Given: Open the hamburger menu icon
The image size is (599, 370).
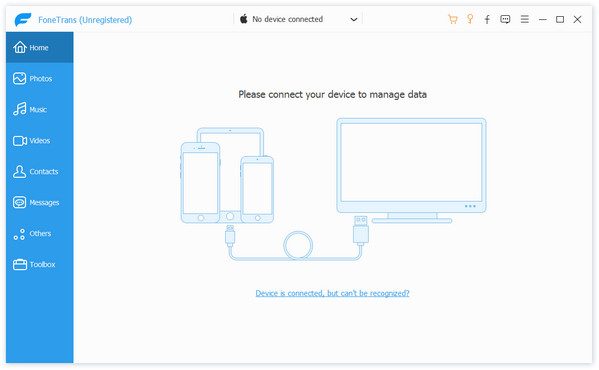Looking at the screenshot, I should pos(525,19).
